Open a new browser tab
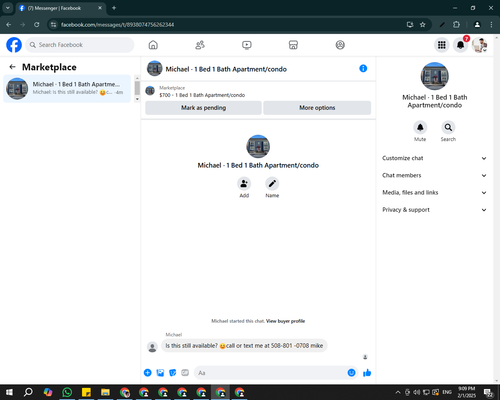This screenshot has width=500, height=400. point(114,8)
